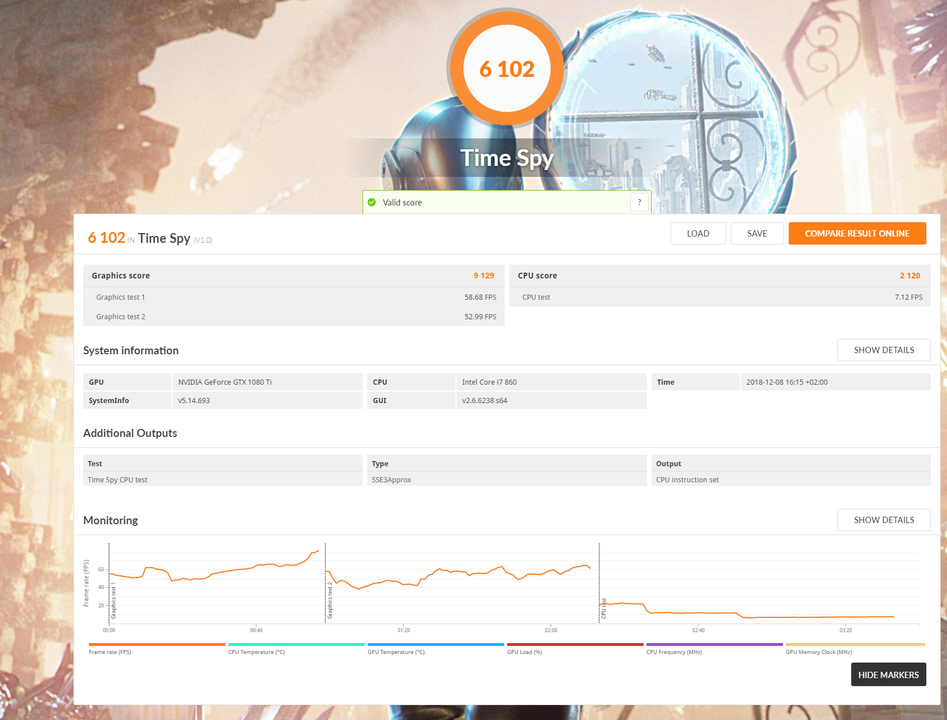Screen dimensions: 947x720
Task: Click the SSE3Approx type cell
Action: pos(507,480)
